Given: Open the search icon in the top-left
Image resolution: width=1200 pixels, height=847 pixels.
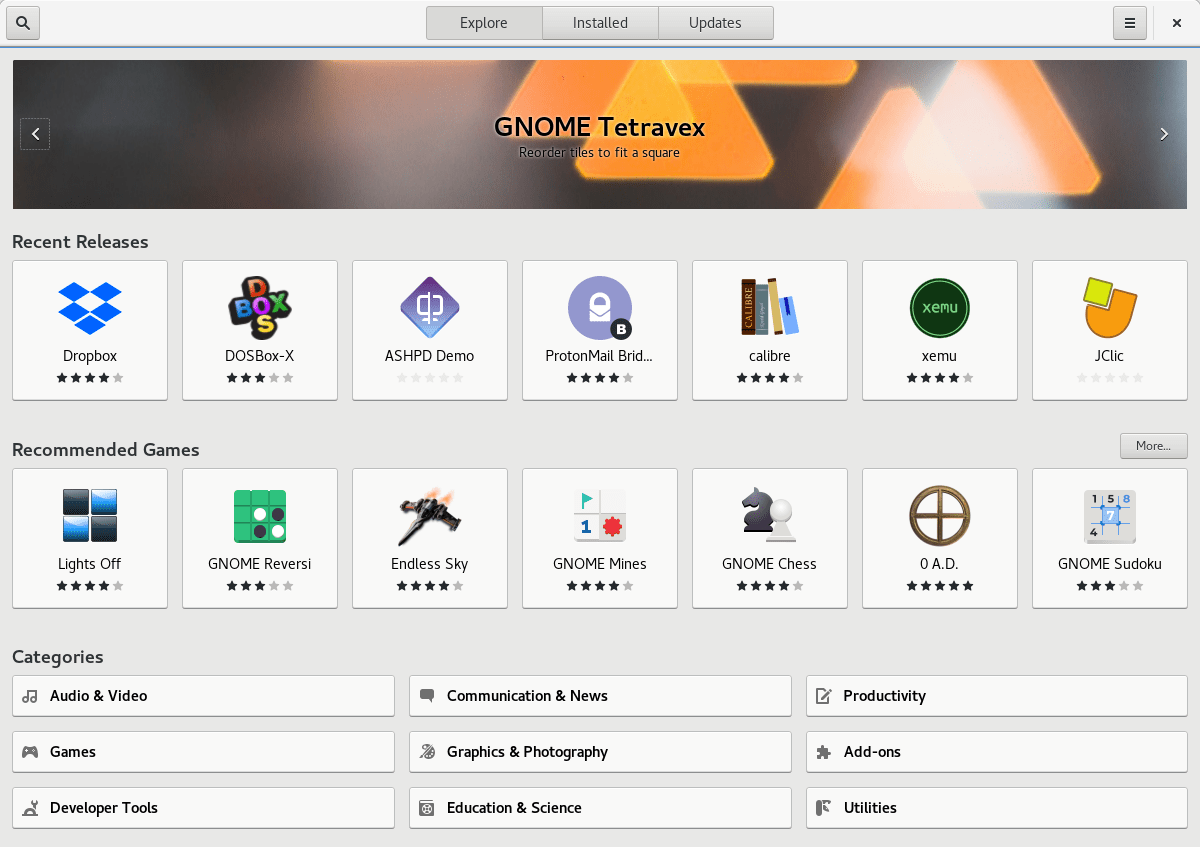Looking at the screenshot, I should (22, 22).
